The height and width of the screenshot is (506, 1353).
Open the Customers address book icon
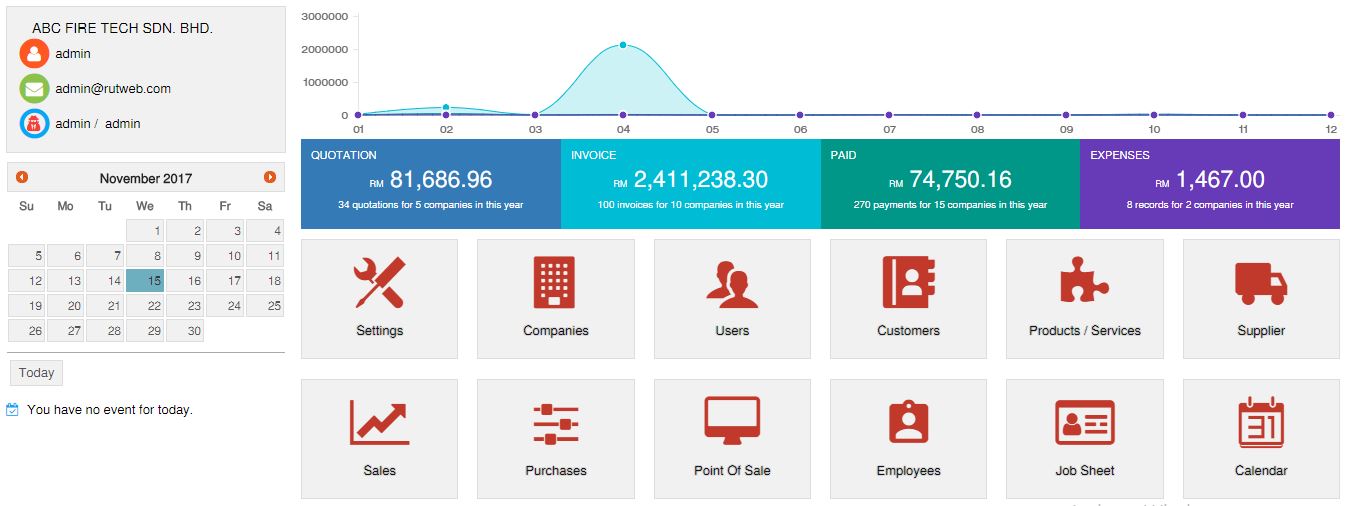908,283
